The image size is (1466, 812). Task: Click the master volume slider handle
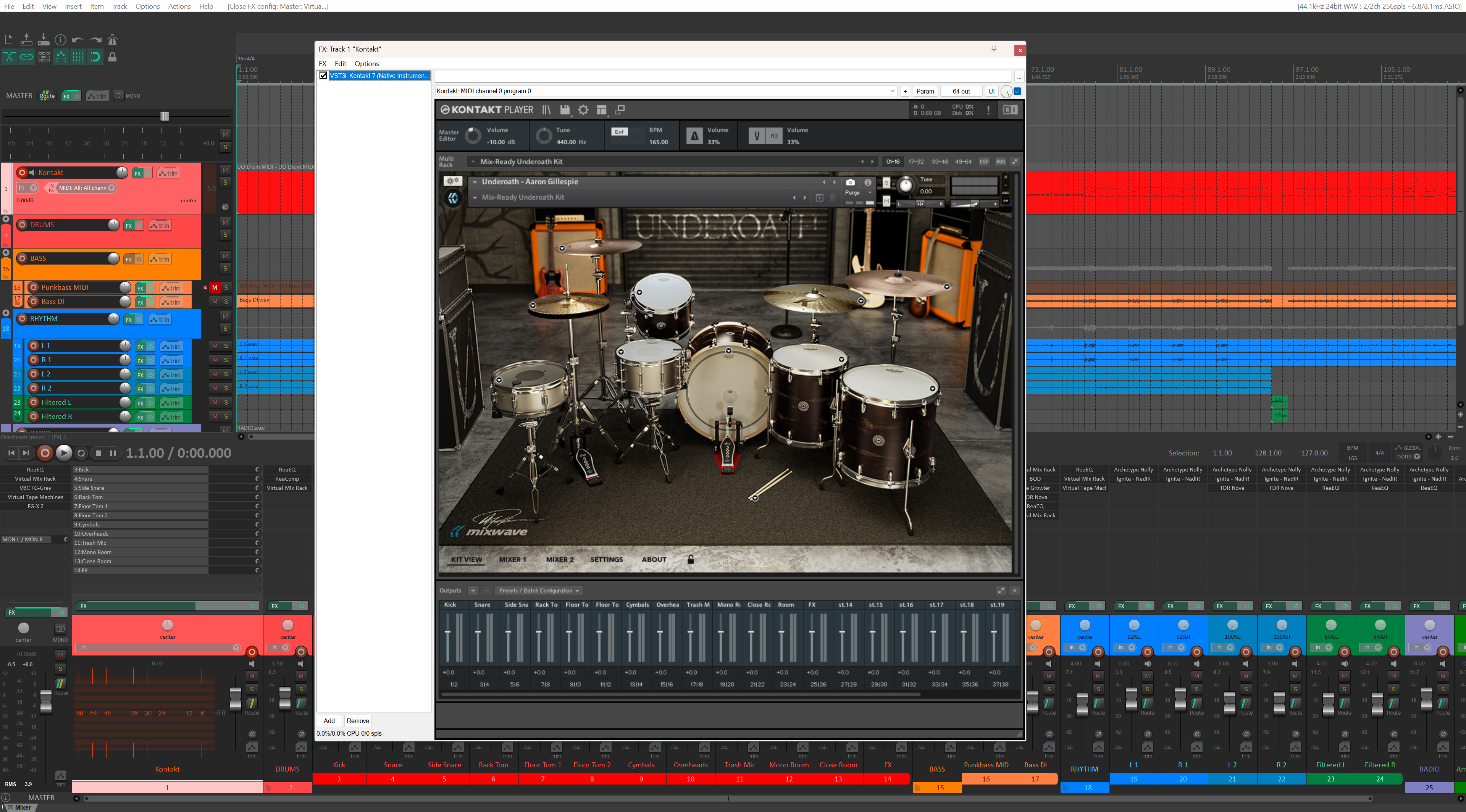(165, 116)
